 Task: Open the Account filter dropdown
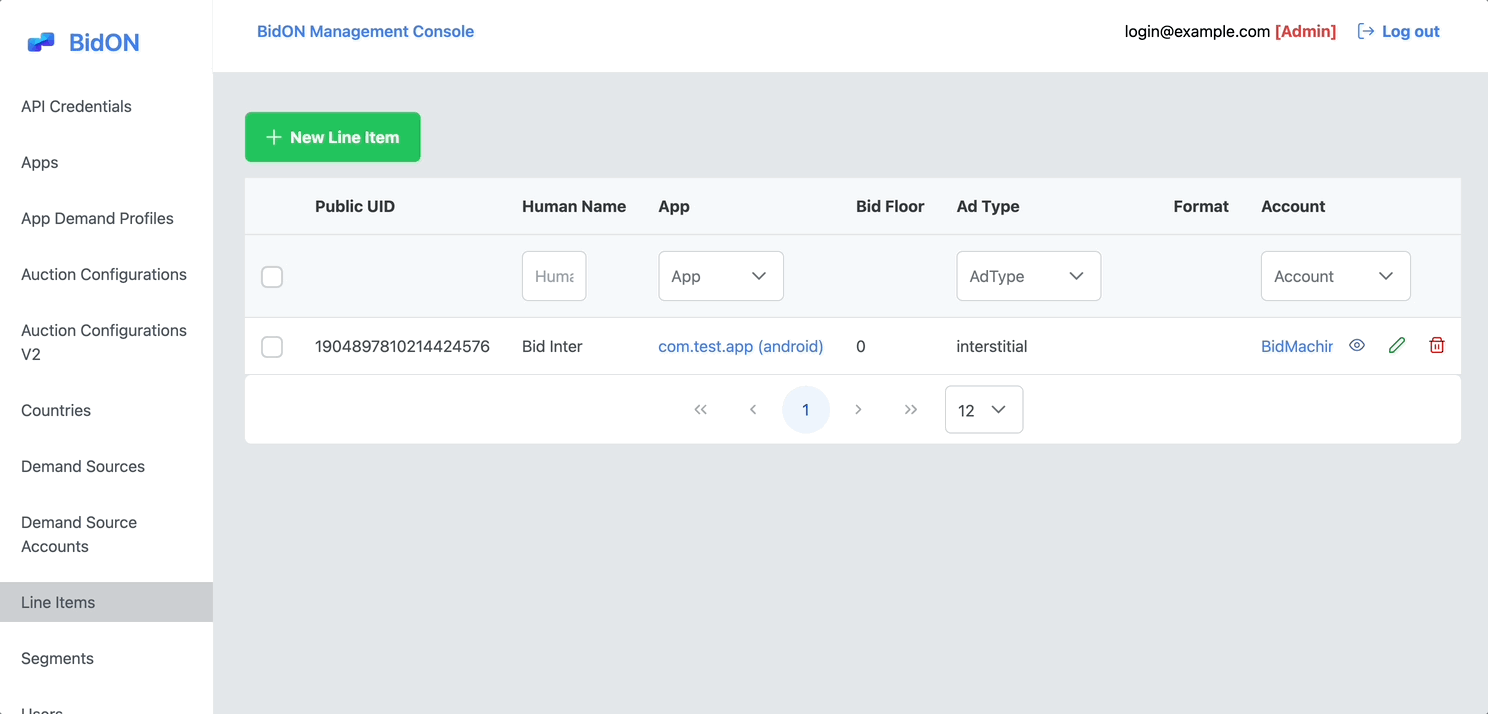coord(1335,276)
